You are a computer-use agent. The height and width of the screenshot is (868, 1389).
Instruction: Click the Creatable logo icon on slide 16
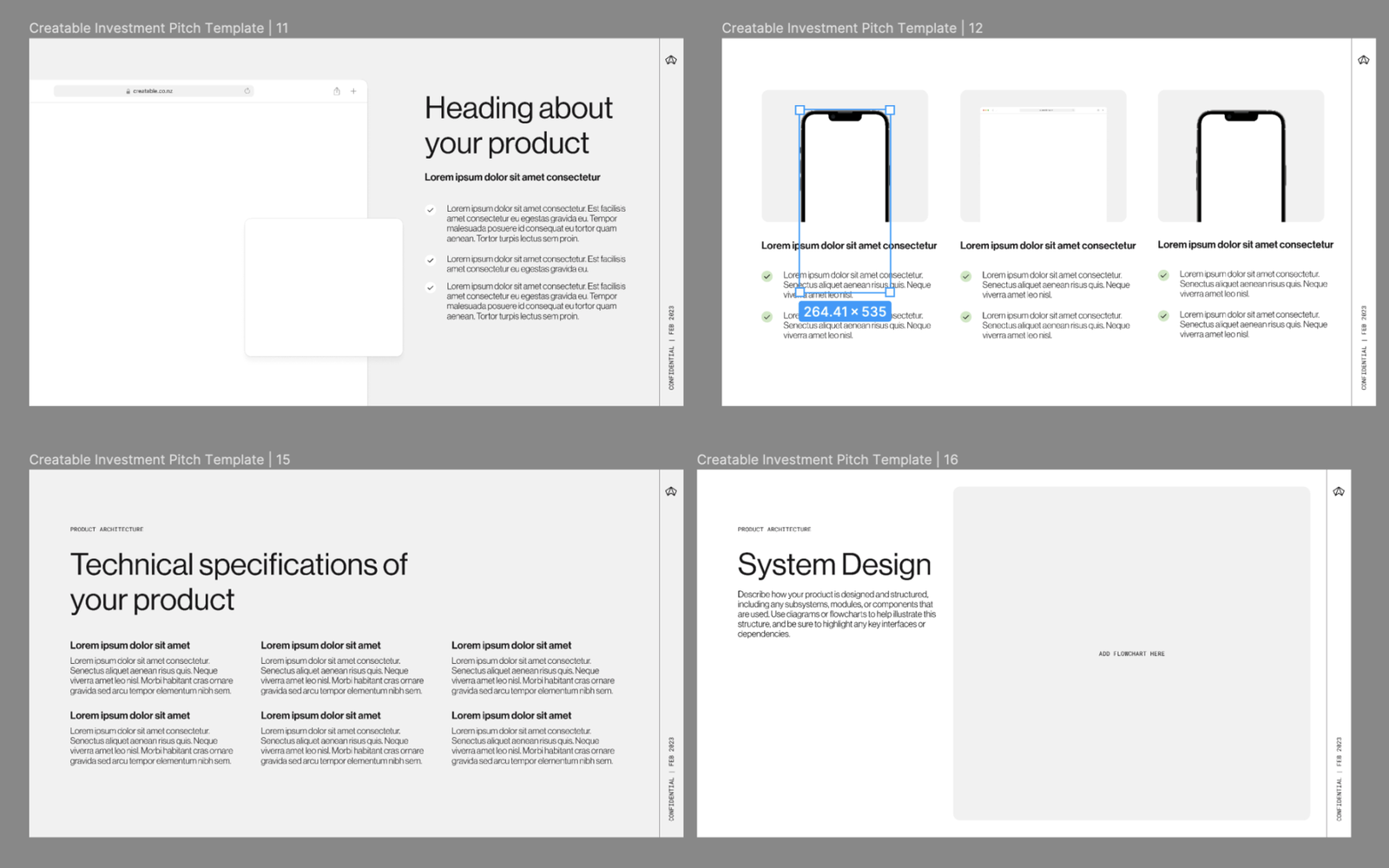(1339, 491)
